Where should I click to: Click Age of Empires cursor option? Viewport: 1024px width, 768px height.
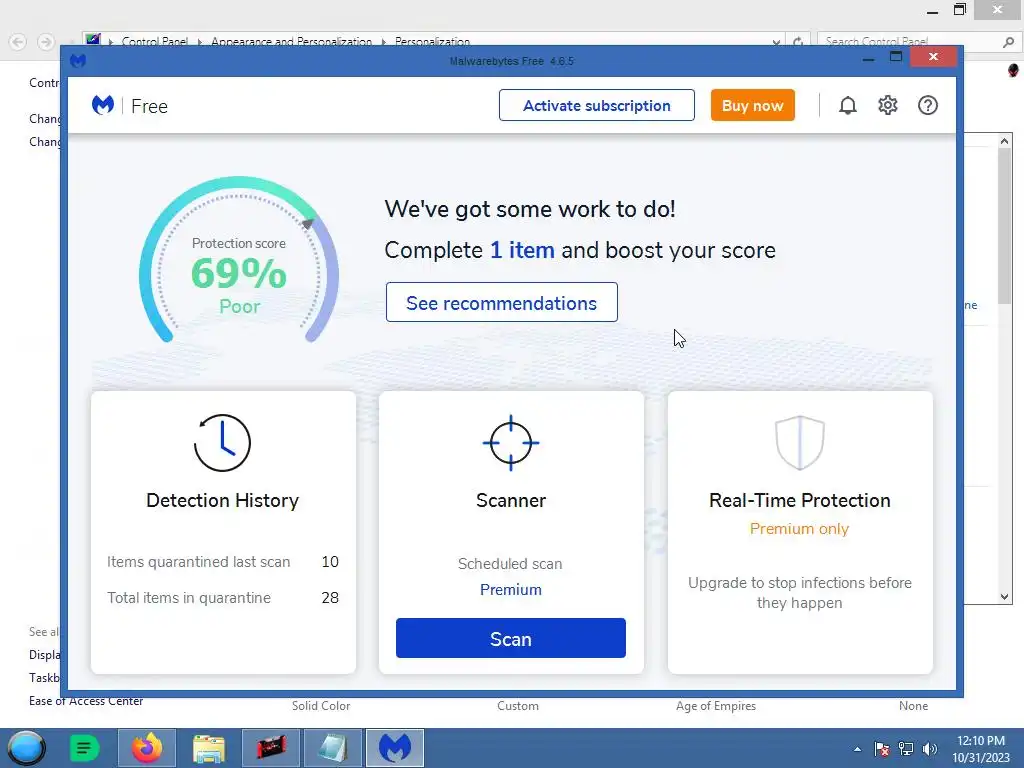[x=716, y=706]
